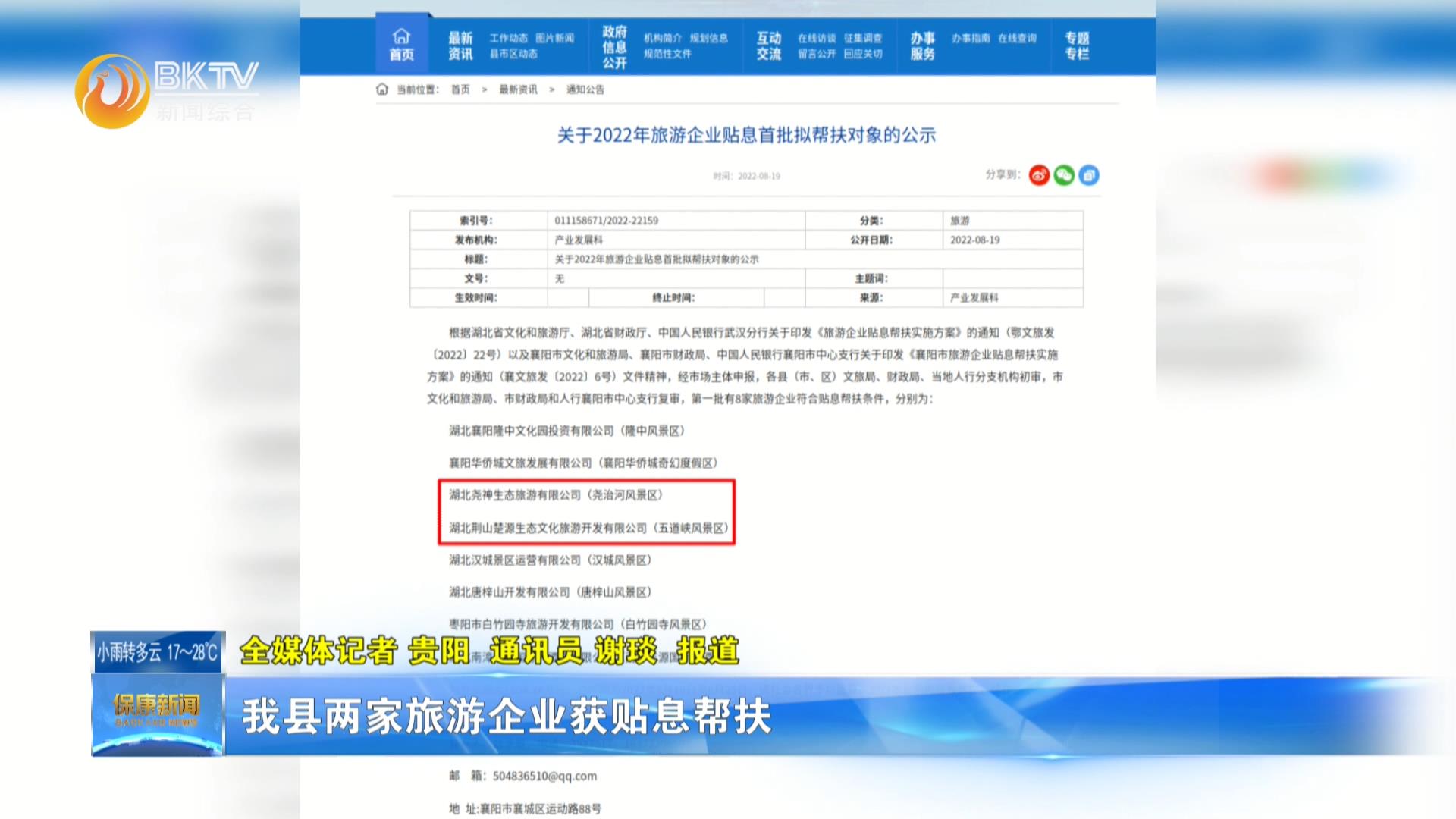Open the 在线访谈 link
Screen dimensions: 1456x819
[816, 38]
